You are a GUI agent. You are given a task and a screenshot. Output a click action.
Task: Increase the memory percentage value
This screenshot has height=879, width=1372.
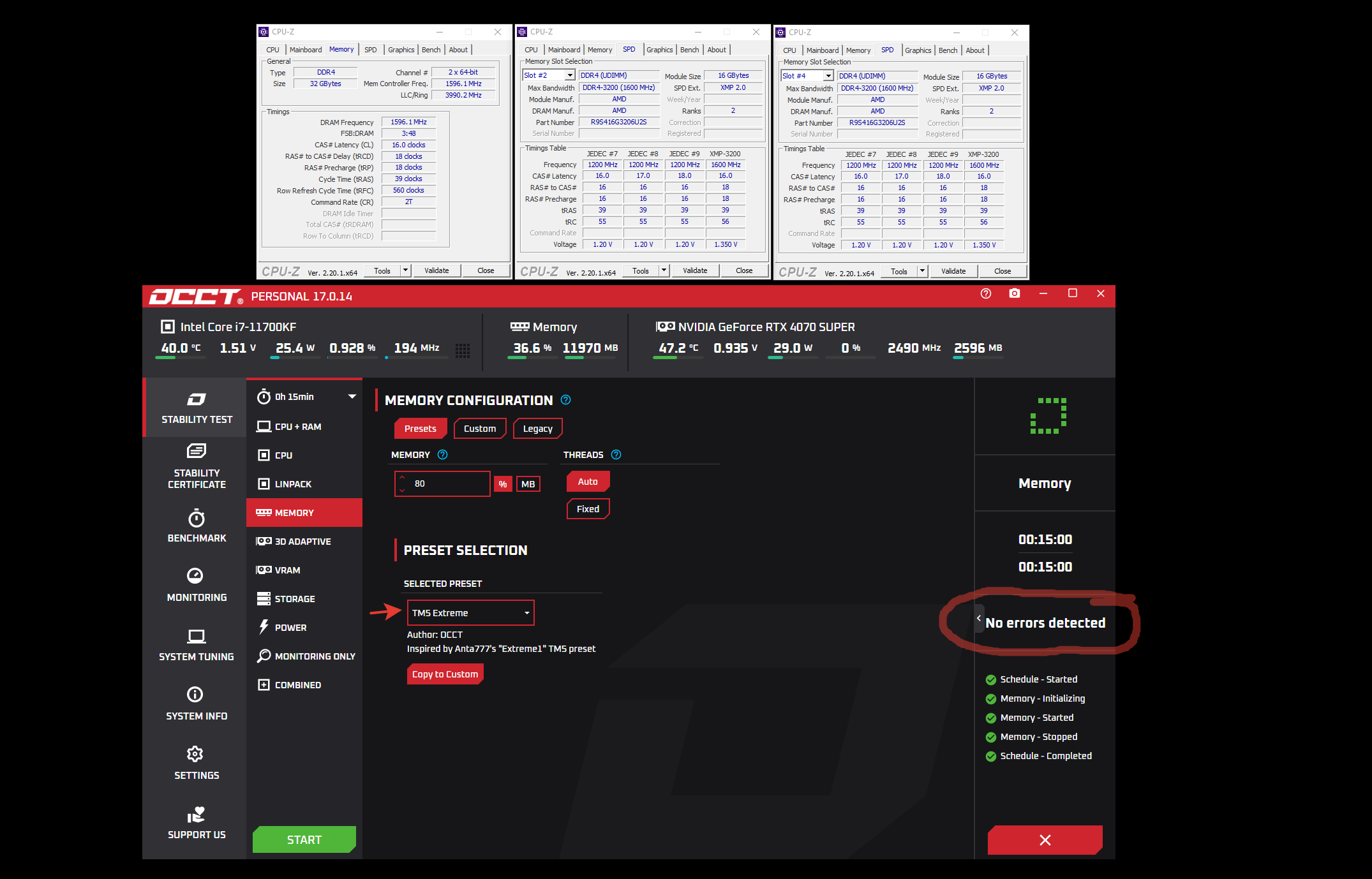(402, 477)
